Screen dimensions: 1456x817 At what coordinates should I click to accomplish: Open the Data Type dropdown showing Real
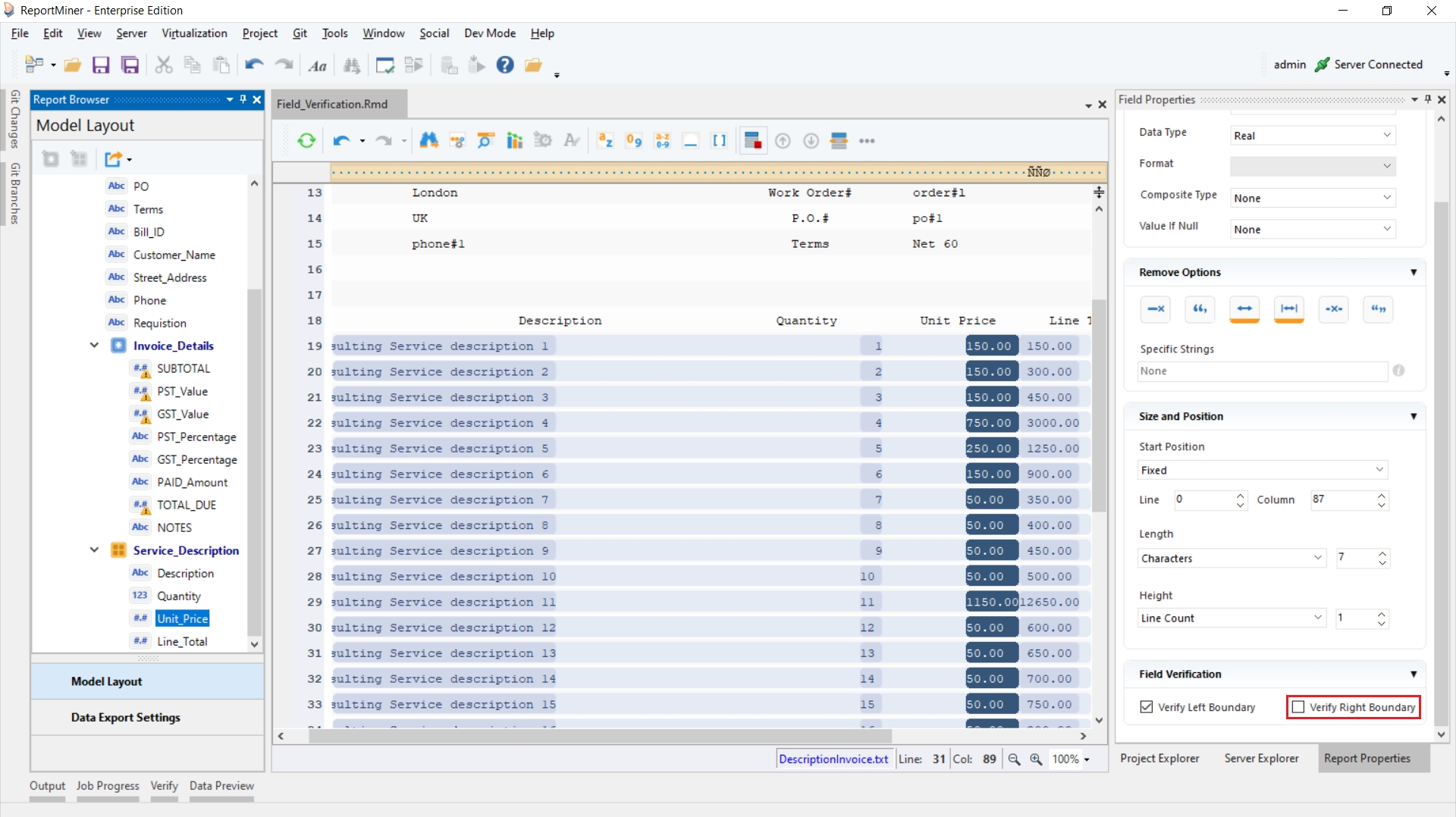click(1312, 136)
